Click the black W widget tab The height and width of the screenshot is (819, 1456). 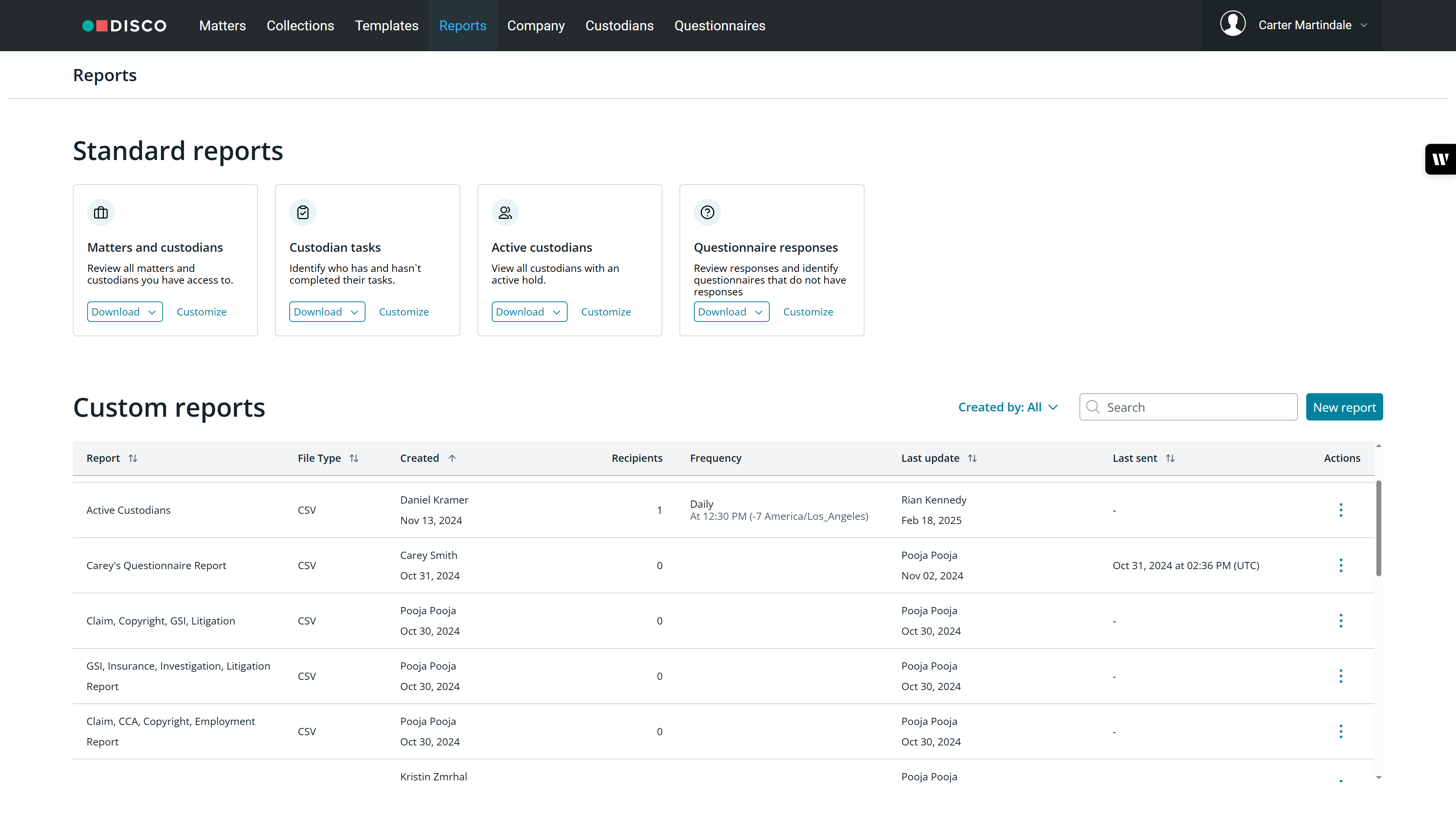pyautogui.click(x=1440, y=159)
